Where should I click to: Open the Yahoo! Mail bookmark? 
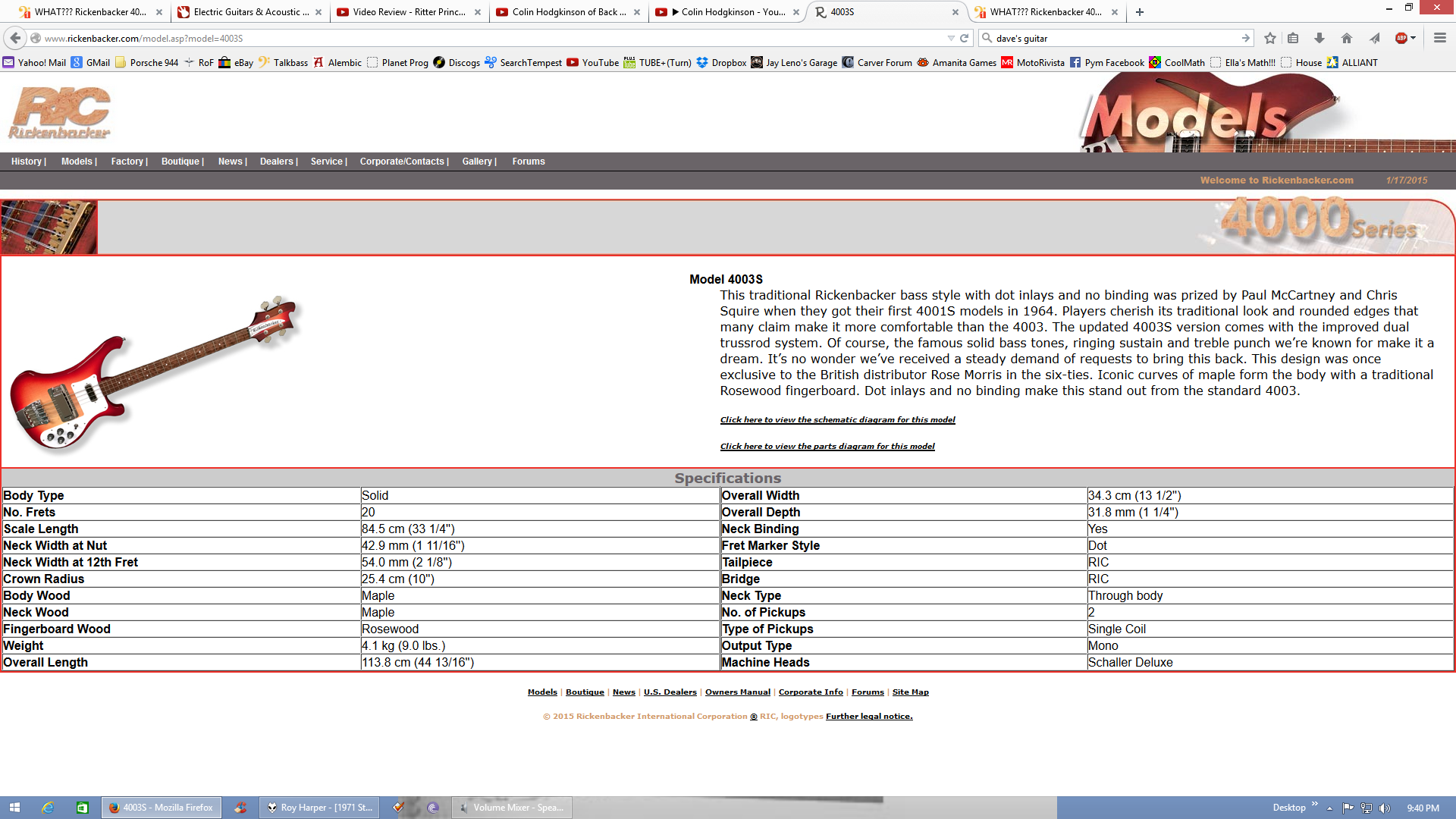click(34, 63)
